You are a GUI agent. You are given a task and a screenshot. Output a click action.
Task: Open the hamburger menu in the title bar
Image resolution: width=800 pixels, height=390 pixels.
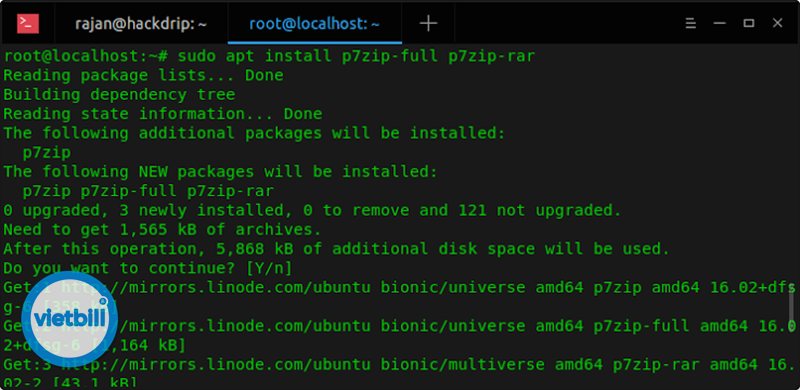(x=691, y=23)
